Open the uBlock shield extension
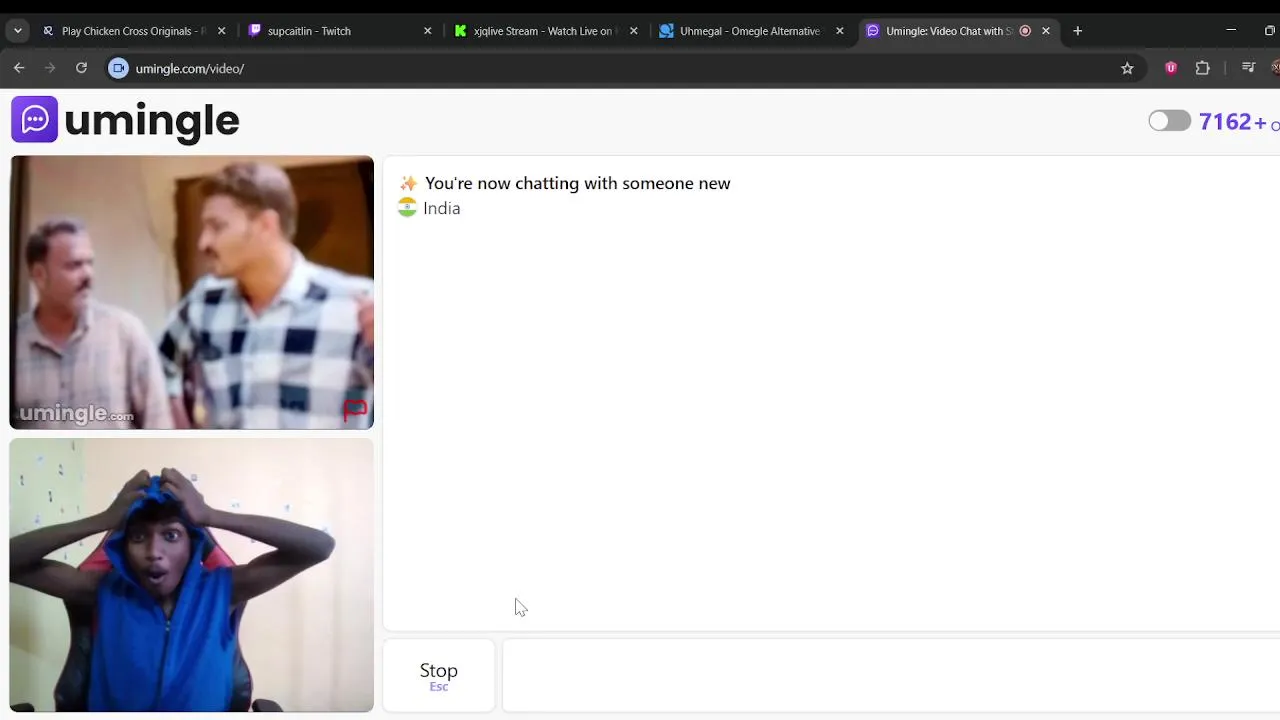This screenshot has width=1280, height=720. coord(1171,68)
